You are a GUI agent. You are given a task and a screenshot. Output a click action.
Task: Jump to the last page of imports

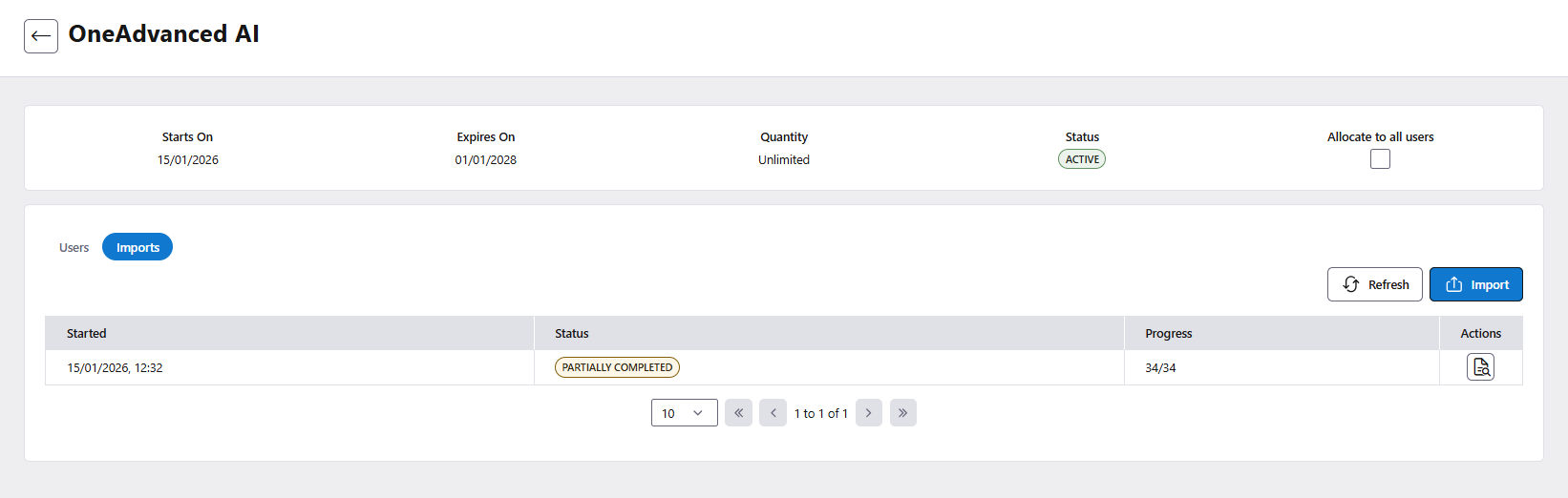click(902, 413)
